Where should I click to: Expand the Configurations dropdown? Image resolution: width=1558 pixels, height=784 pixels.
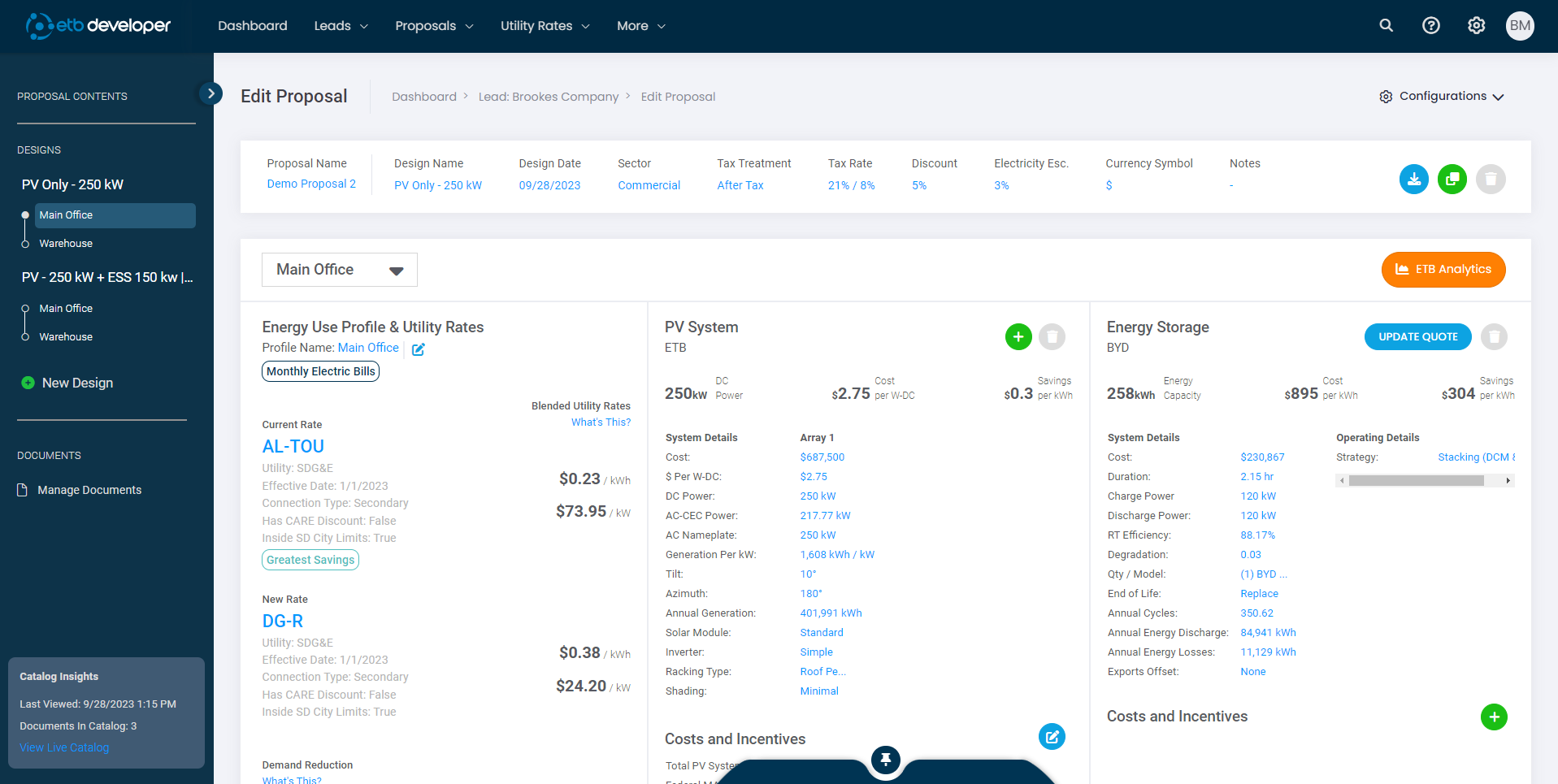pyautogui.click(x=1442, y=97)
